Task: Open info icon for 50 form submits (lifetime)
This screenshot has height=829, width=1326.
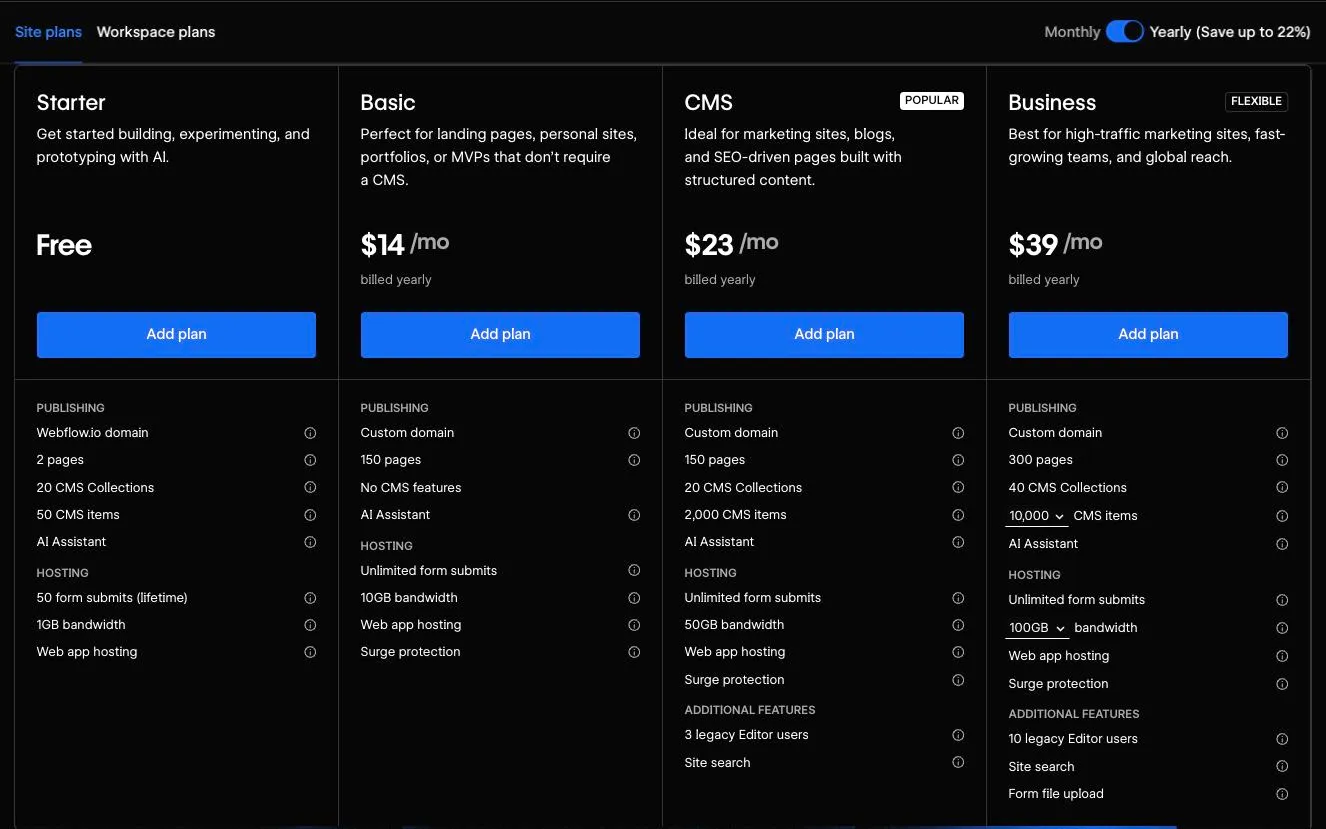Action: tap(310, 598)
